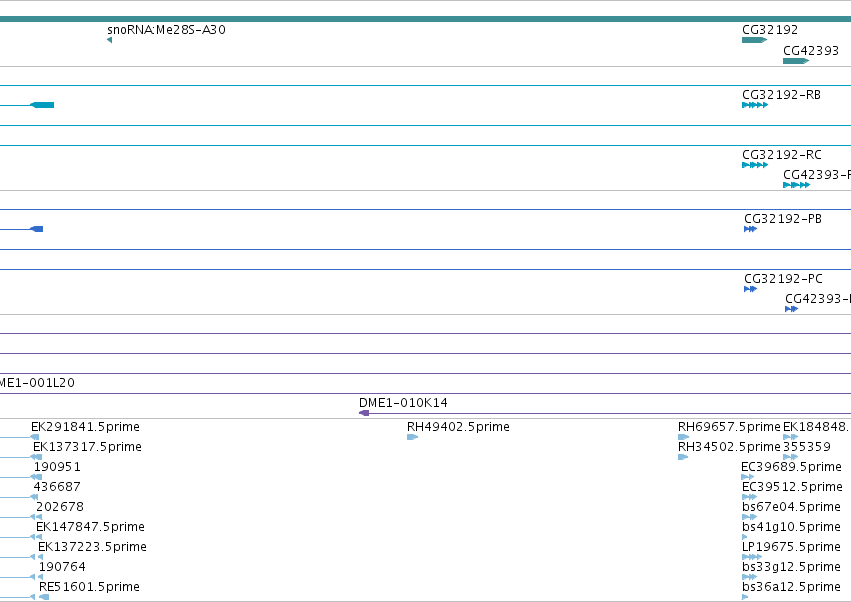The height and width of the screenshot is (602, 851).
Task: Click the EK184848 EST label
Action: coord(817,427)
